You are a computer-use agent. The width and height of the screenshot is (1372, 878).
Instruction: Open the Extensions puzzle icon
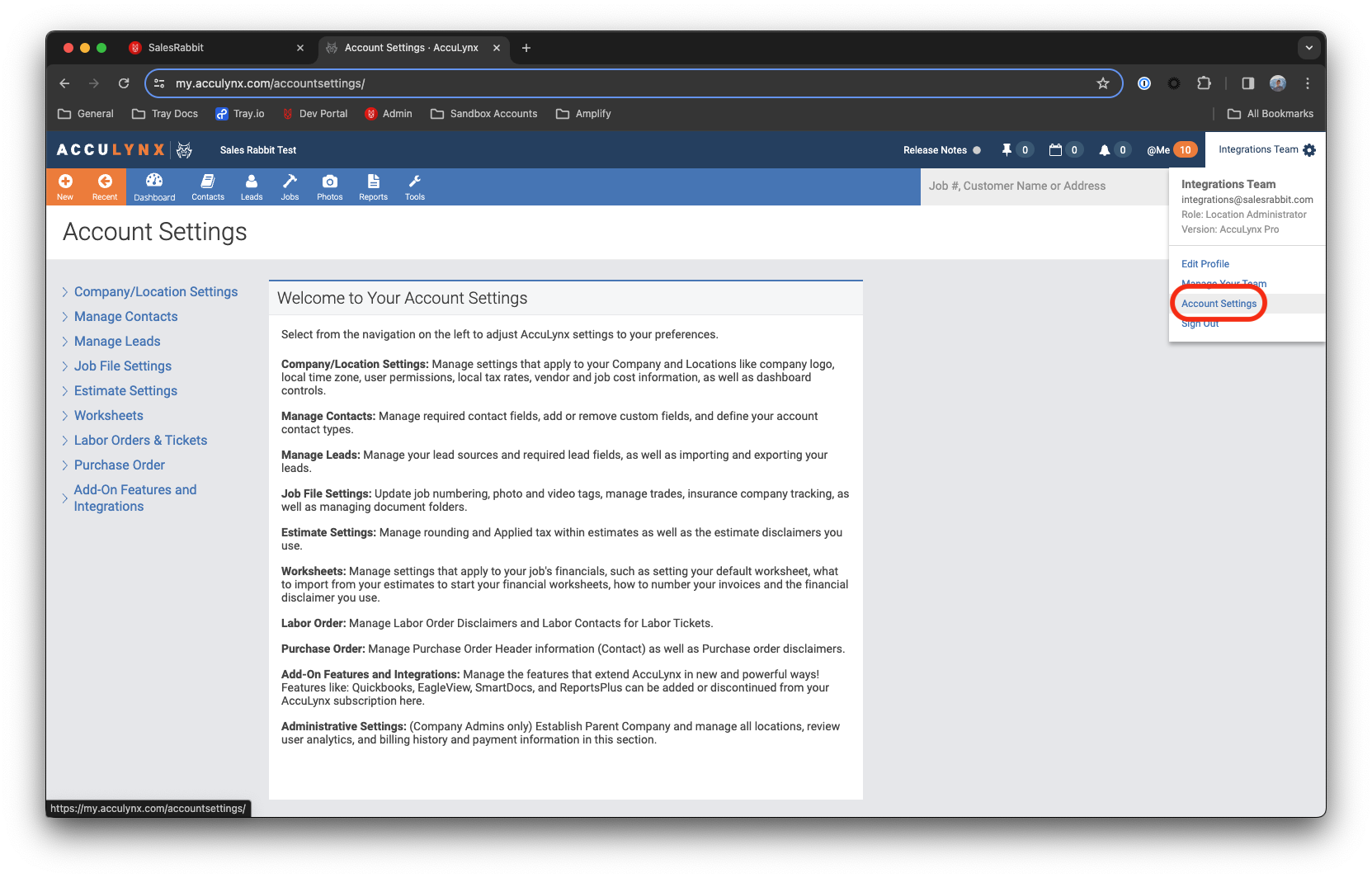(1204, 83)
